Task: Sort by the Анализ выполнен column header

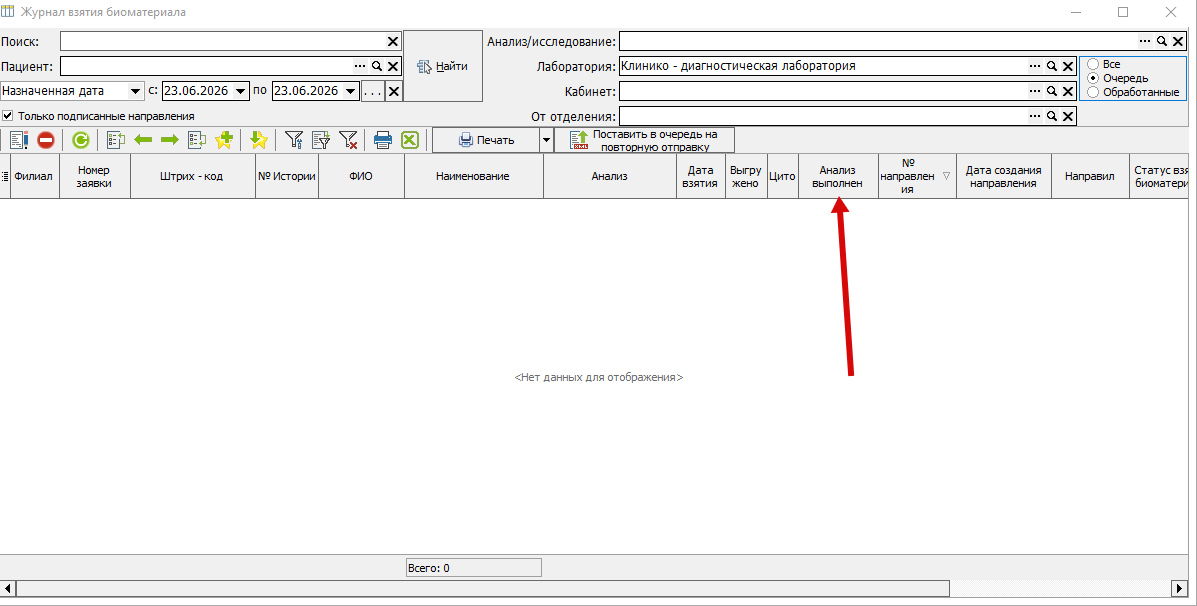Action: tap(837, 176)
